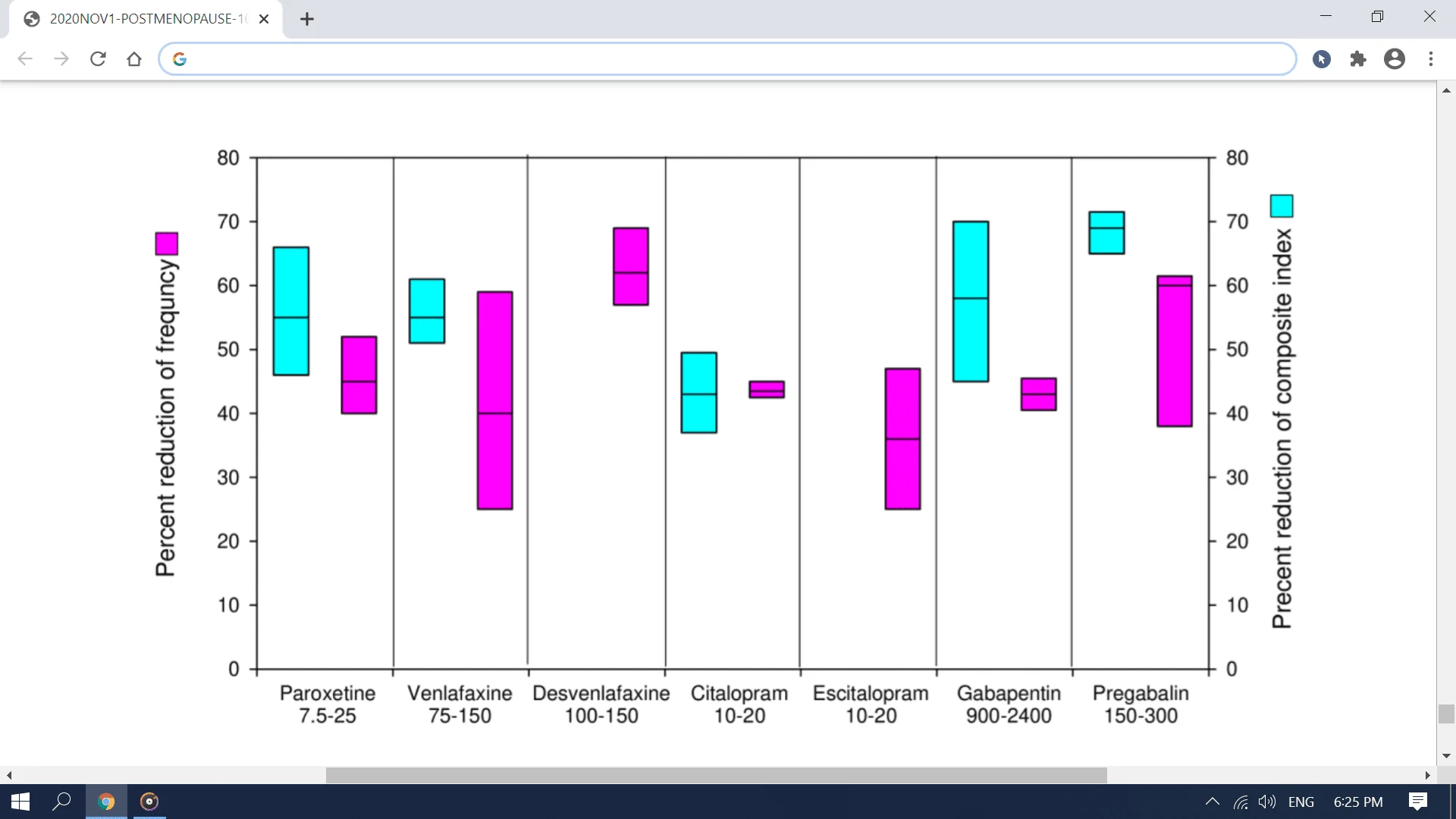Open Wi-Fi network settings tray icon
Screen dimensions: 1456x819
tap(1241, 802)
